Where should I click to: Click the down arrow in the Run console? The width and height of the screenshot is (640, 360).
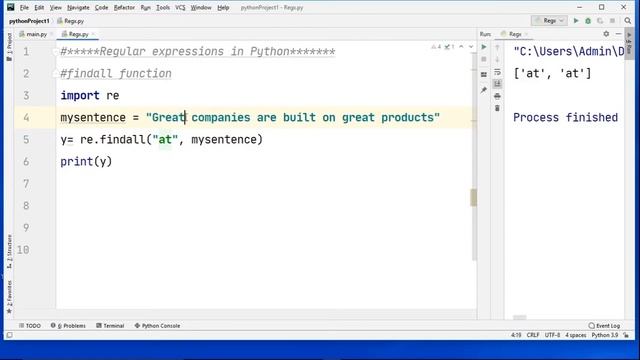497,60
